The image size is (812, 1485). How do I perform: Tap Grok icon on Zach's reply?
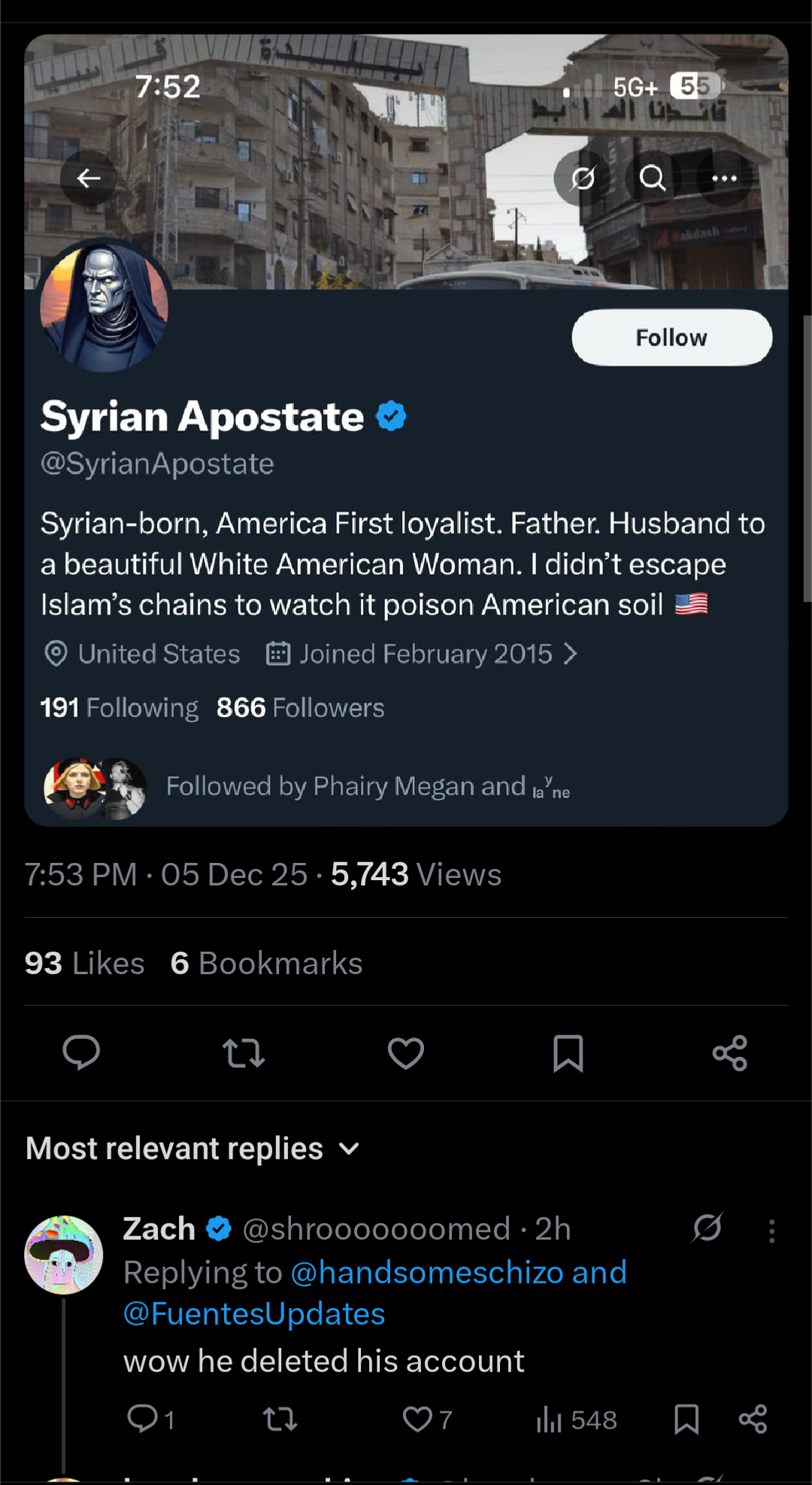click(707, 1228)
